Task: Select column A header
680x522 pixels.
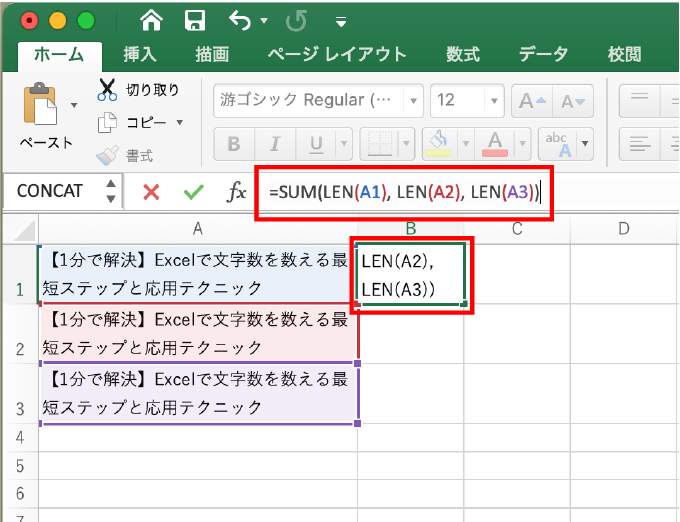Action: 198,228
